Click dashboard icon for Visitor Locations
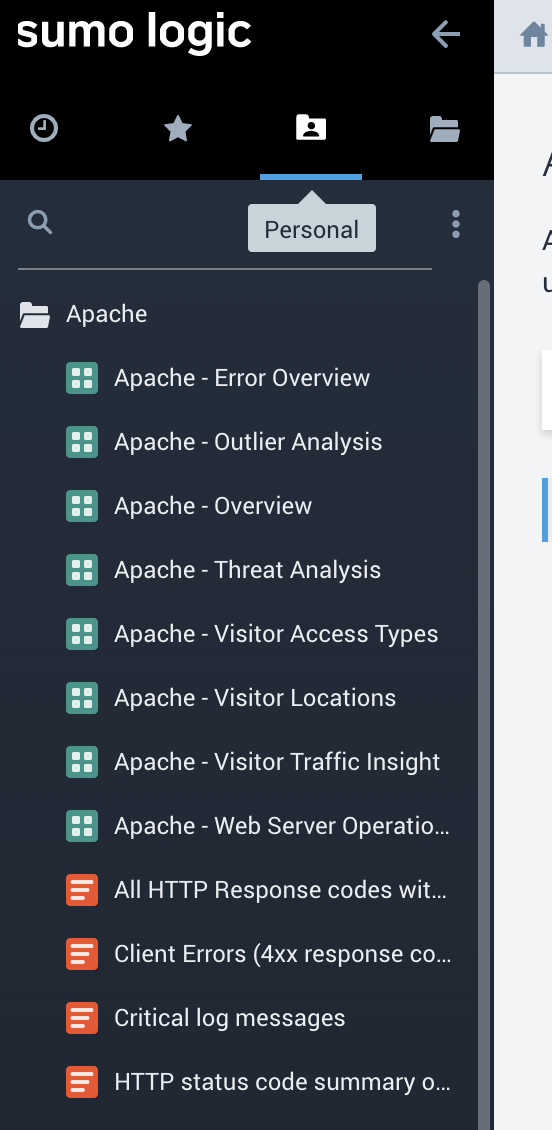Image resolution: width=552 pixels, height=1130 pixels. 82,698
